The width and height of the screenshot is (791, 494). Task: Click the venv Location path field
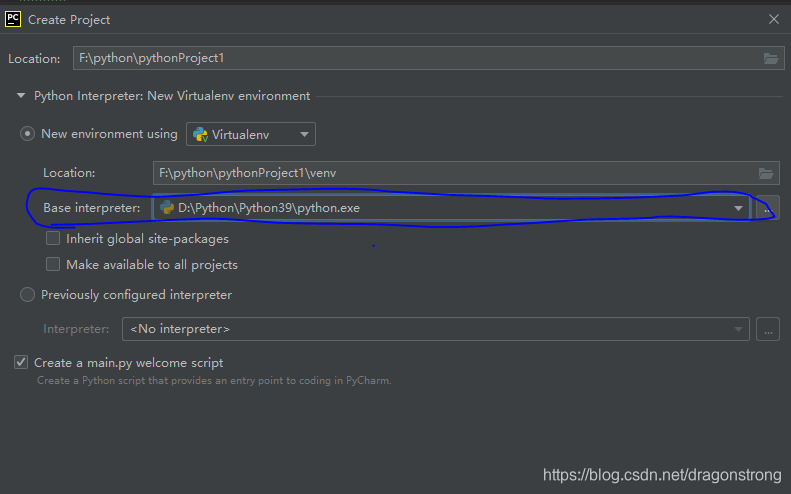(x=466, y=173)
